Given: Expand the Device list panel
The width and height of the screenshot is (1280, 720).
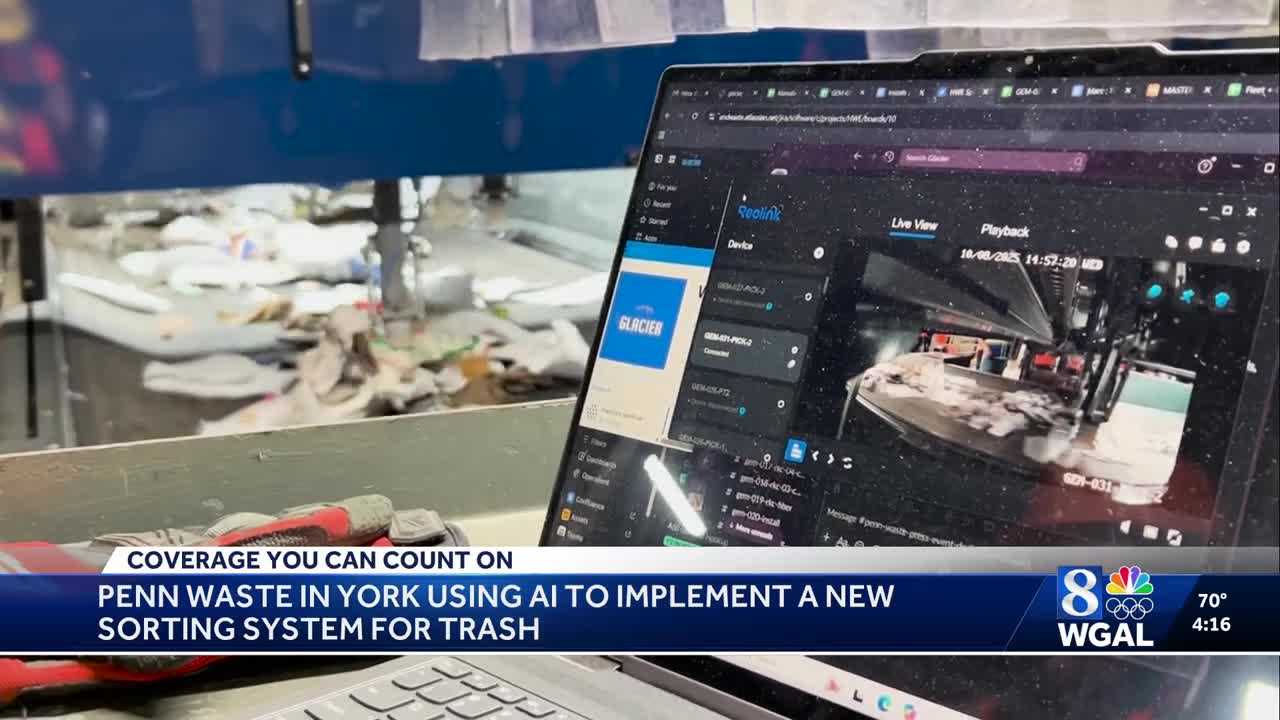Looking at the screenshot, I should 739,246.
